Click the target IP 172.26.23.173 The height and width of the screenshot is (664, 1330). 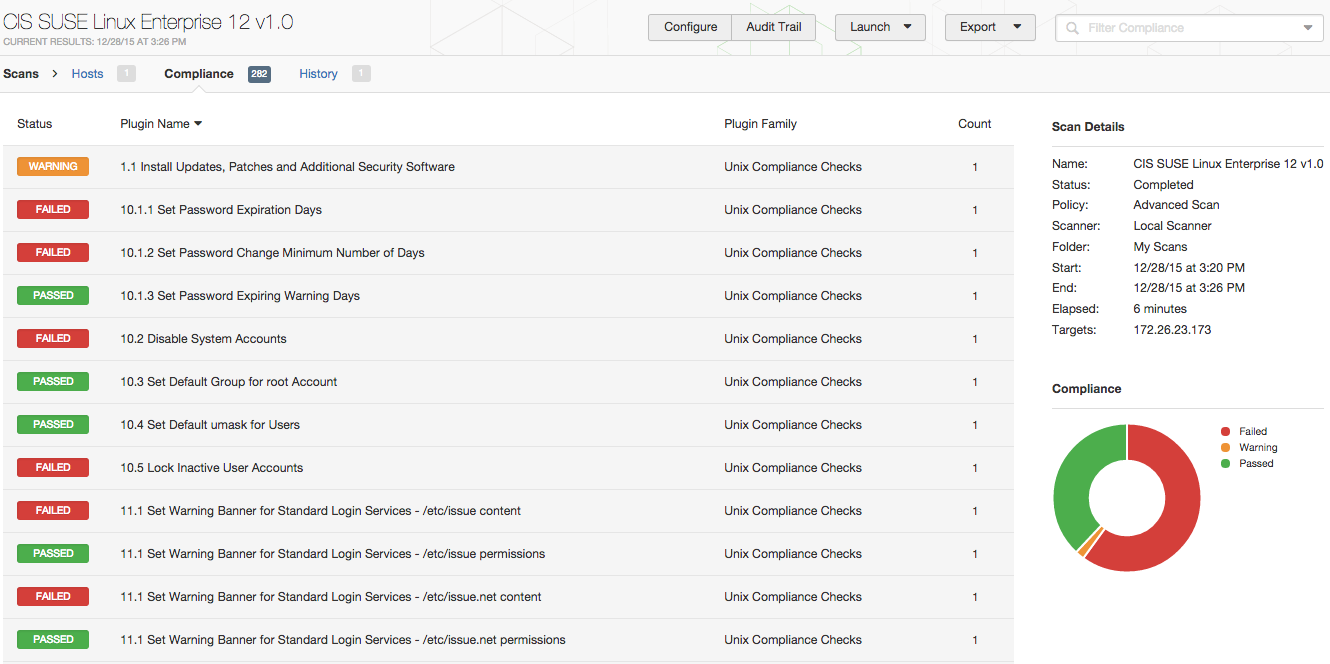pos(1172,330)
